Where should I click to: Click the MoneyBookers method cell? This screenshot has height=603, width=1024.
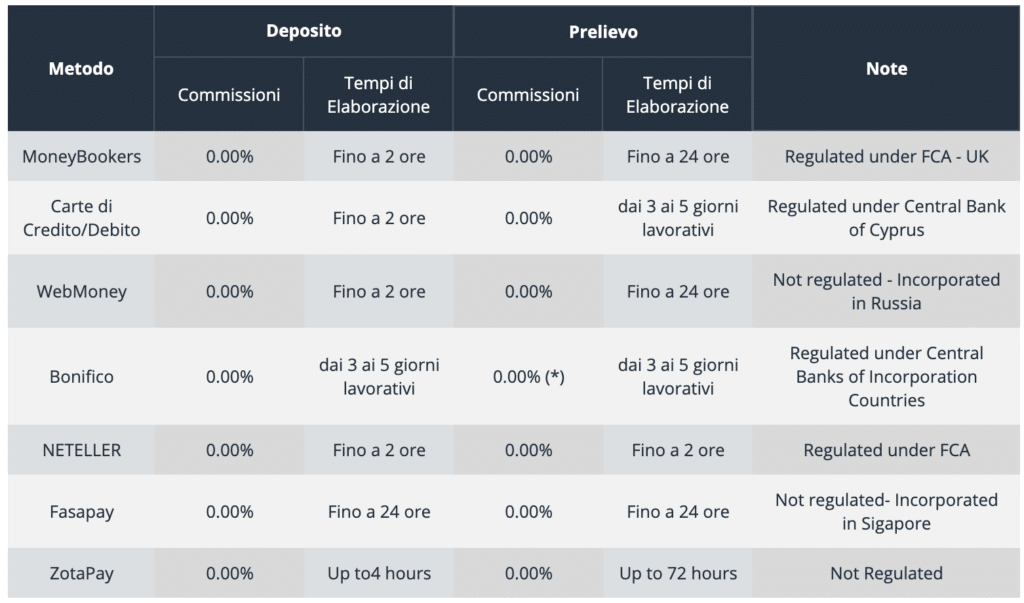[x=81, y=156]
